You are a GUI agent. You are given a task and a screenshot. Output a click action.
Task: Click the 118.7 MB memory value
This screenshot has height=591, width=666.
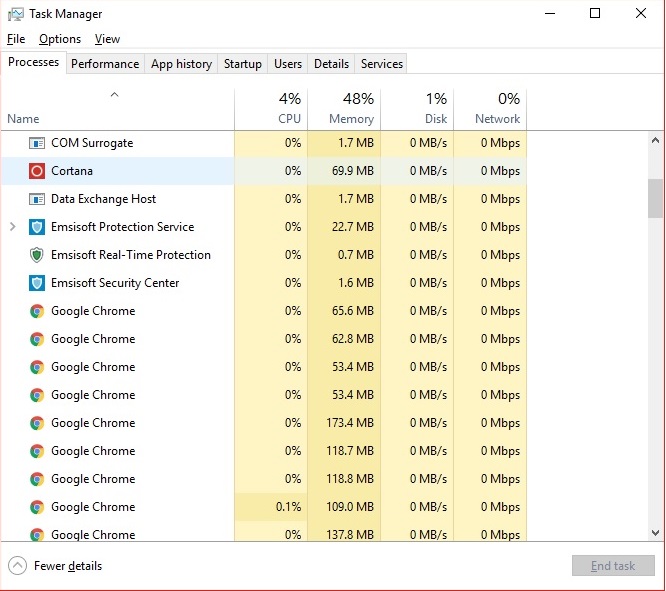350,451
